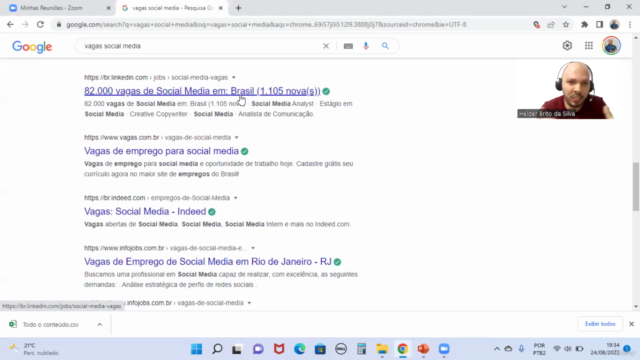Close the Minhas Reuniões - Zoom tab
Screen dimensions: 640x360
(x=109, y=8)
